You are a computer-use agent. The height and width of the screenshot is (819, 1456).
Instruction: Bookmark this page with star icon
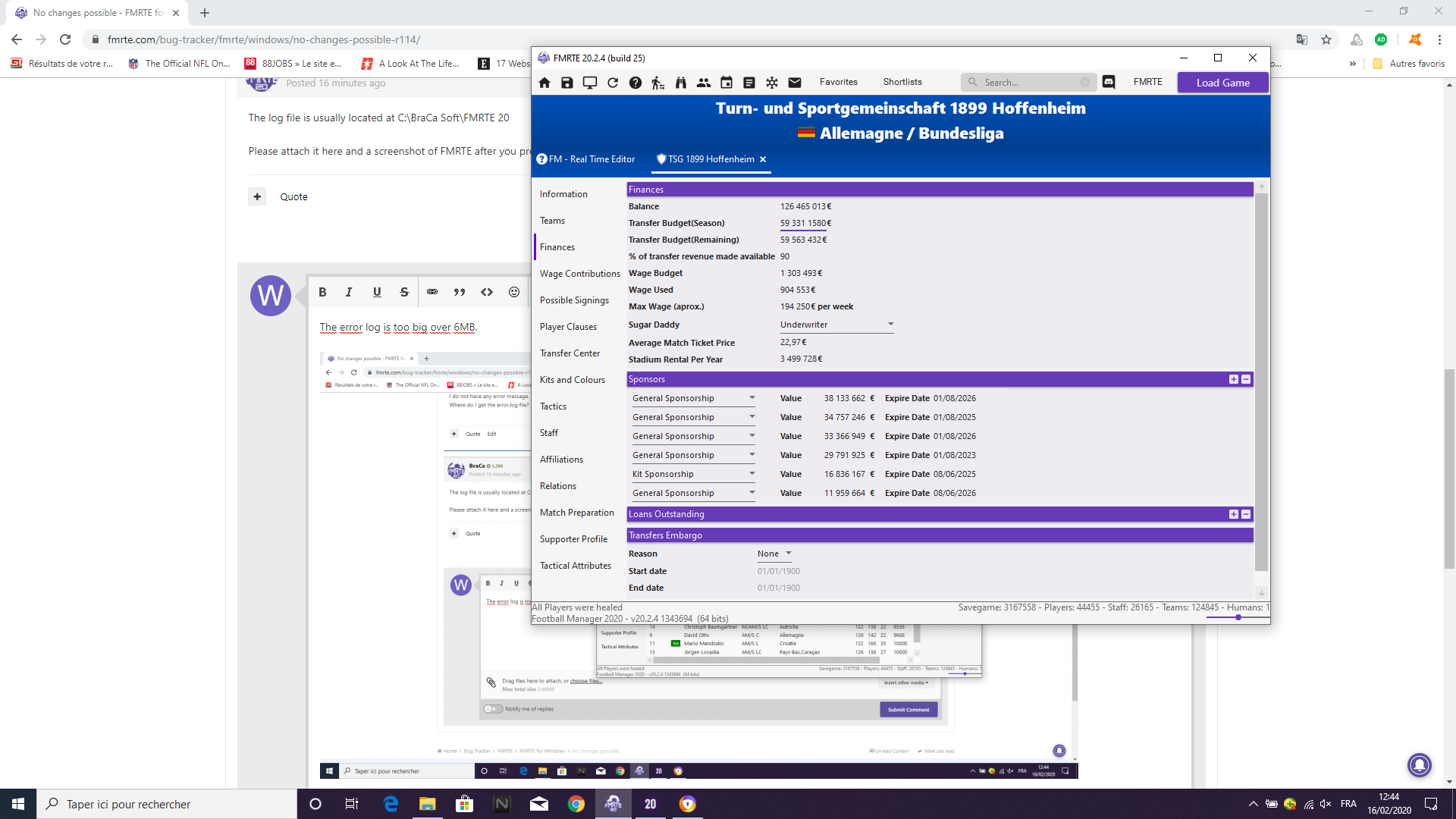tap(1326, 39)
